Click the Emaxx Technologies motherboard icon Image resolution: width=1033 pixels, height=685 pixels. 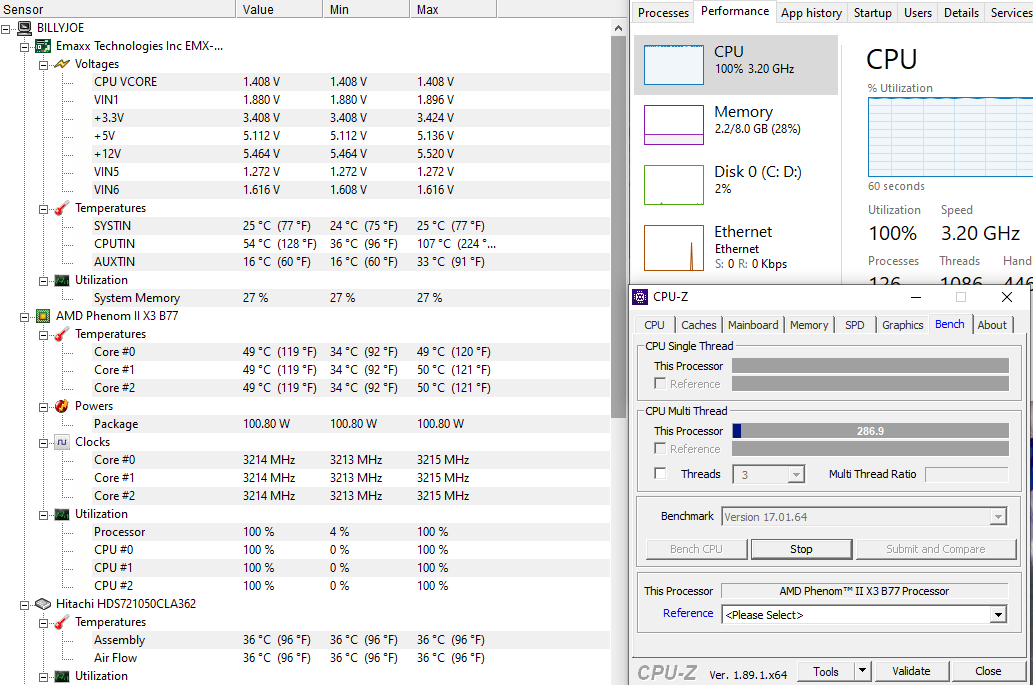point(43,46)
